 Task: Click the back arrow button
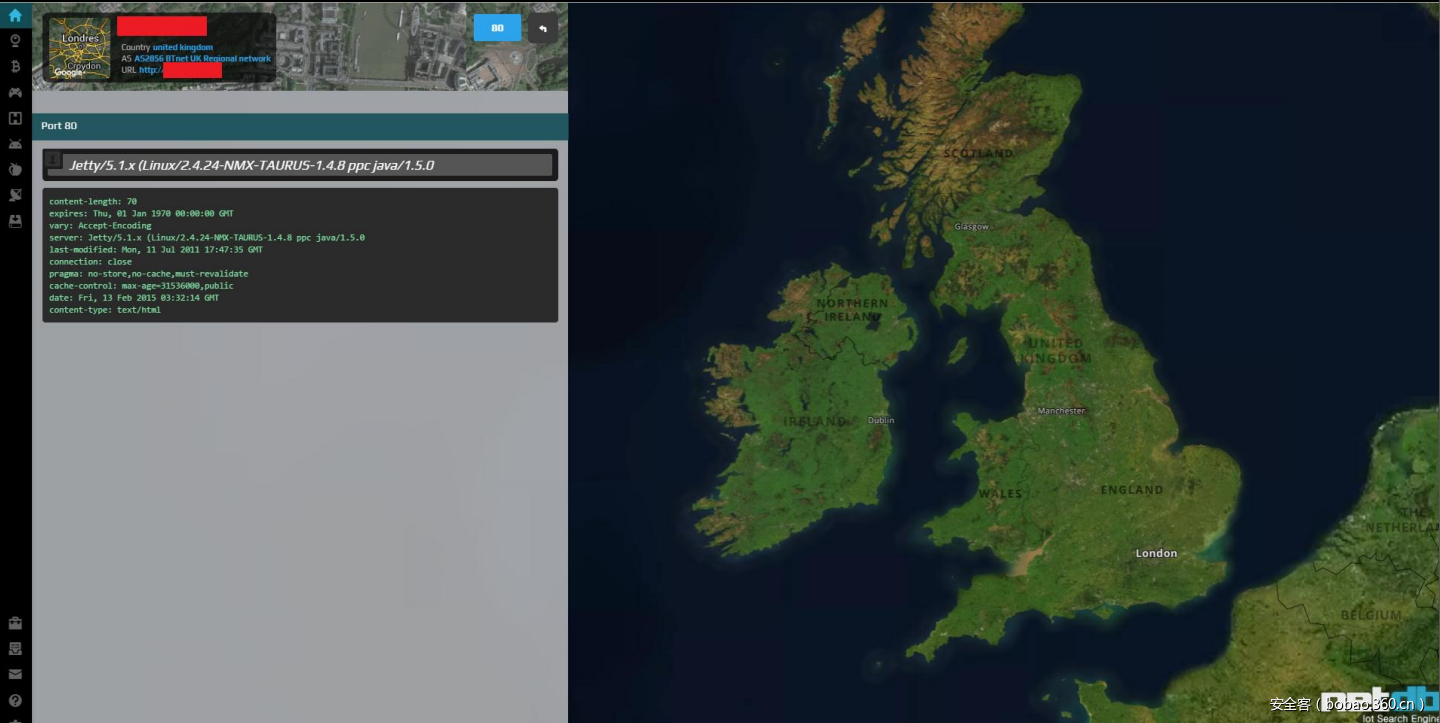tap(543, 28)
